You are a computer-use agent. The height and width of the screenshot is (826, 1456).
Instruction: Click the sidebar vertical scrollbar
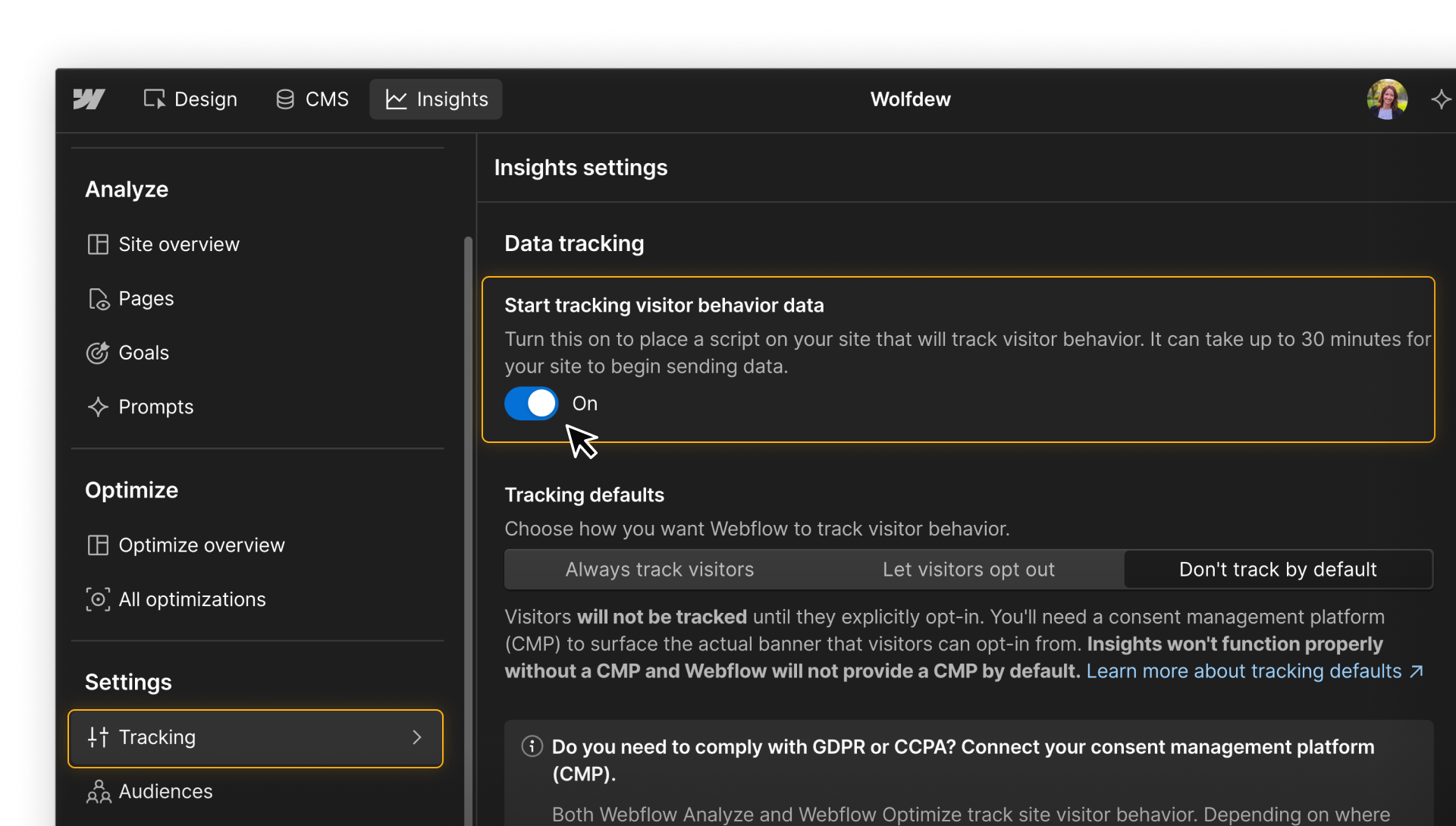(x=468, y=531)
